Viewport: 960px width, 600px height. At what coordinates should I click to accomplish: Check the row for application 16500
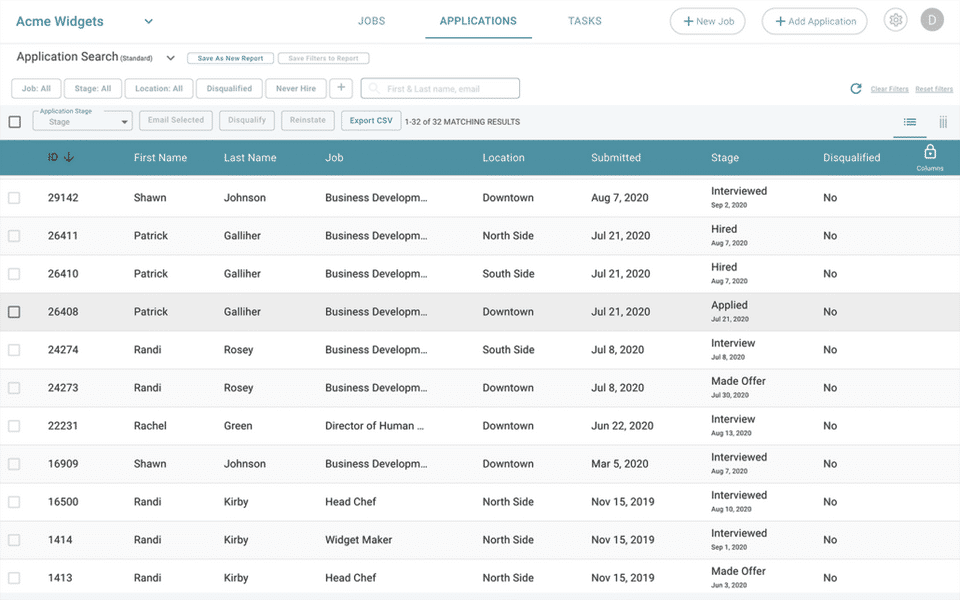click(14, 501)
